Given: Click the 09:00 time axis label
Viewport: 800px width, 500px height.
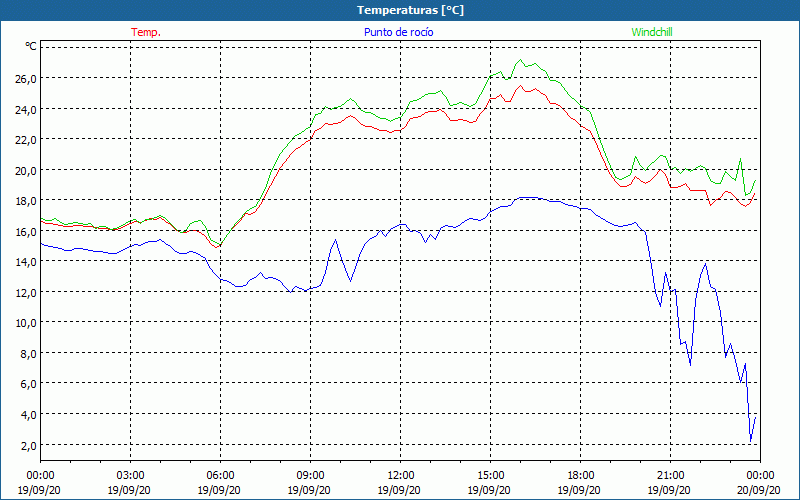Looking at the screenshot, I should coord(310,476).
